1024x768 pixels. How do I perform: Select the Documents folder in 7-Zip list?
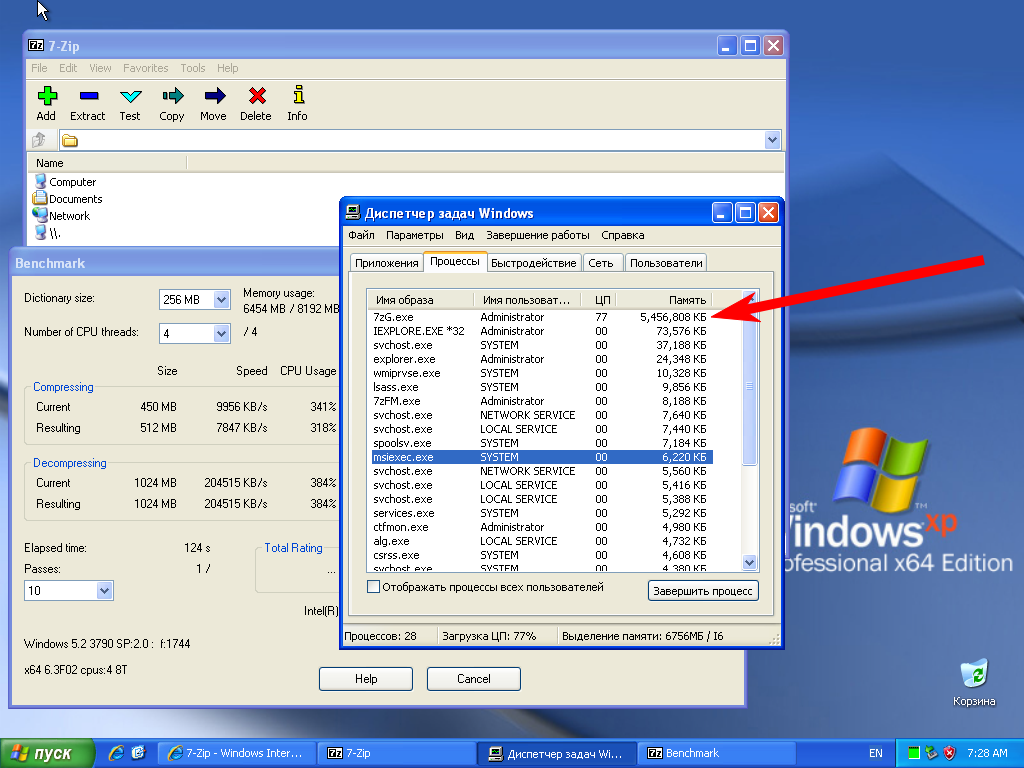pos(68,199)
